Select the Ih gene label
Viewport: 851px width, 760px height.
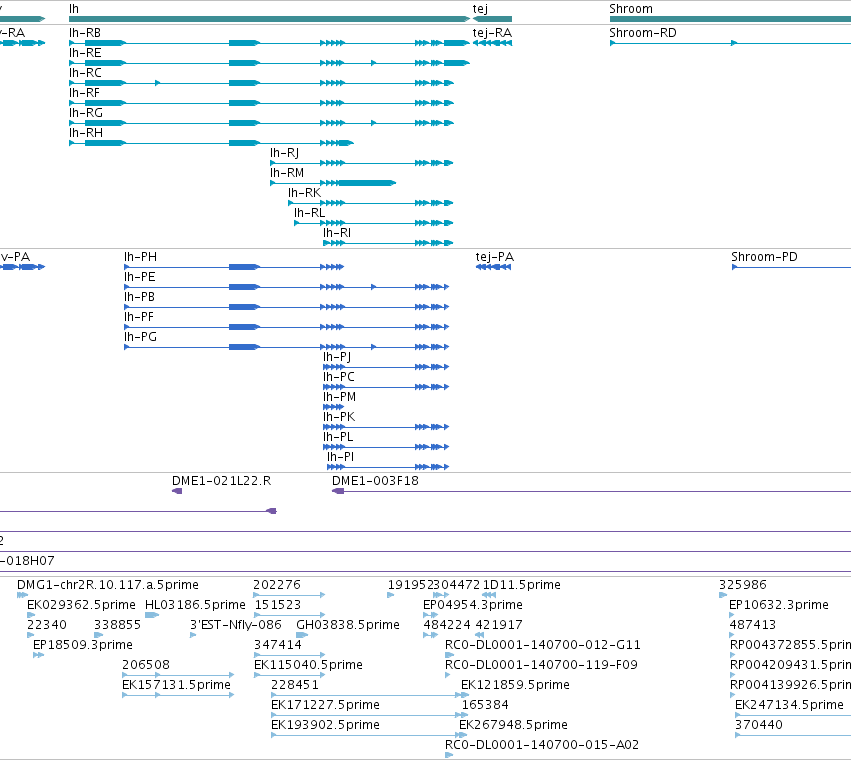pyautogui.click(x=74, y=9)
